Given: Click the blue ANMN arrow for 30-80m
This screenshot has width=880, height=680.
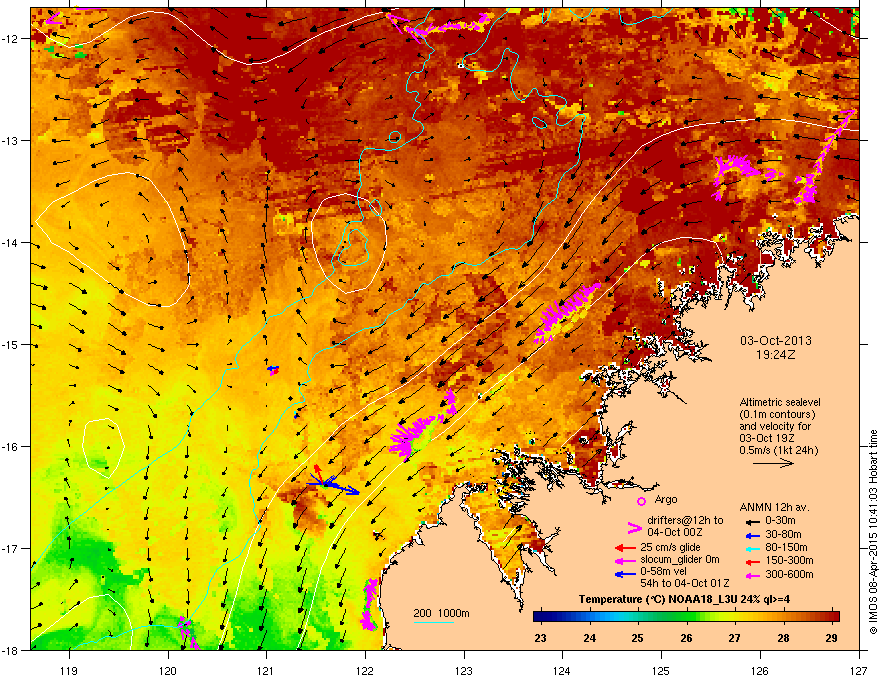Looking at the screenshot, I should click(751, 535).
